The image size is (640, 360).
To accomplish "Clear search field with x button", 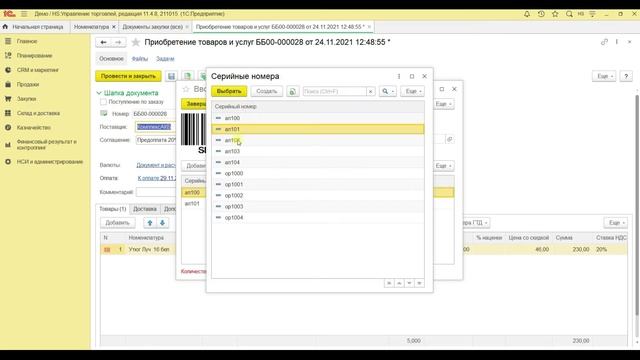I will click(x=370, y=91).
